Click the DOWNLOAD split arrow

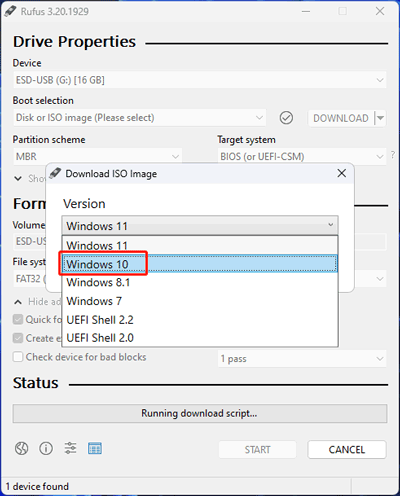(380, 118)
